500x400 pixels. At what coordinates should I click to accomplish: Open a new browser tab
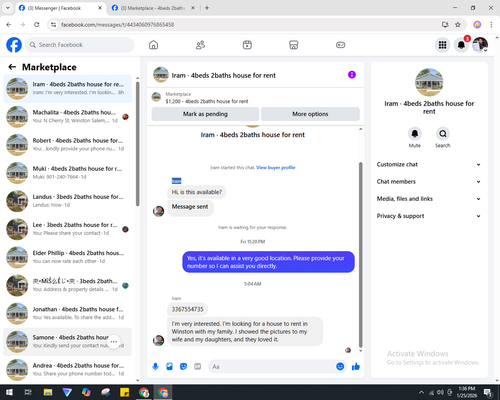coord(207,8)
